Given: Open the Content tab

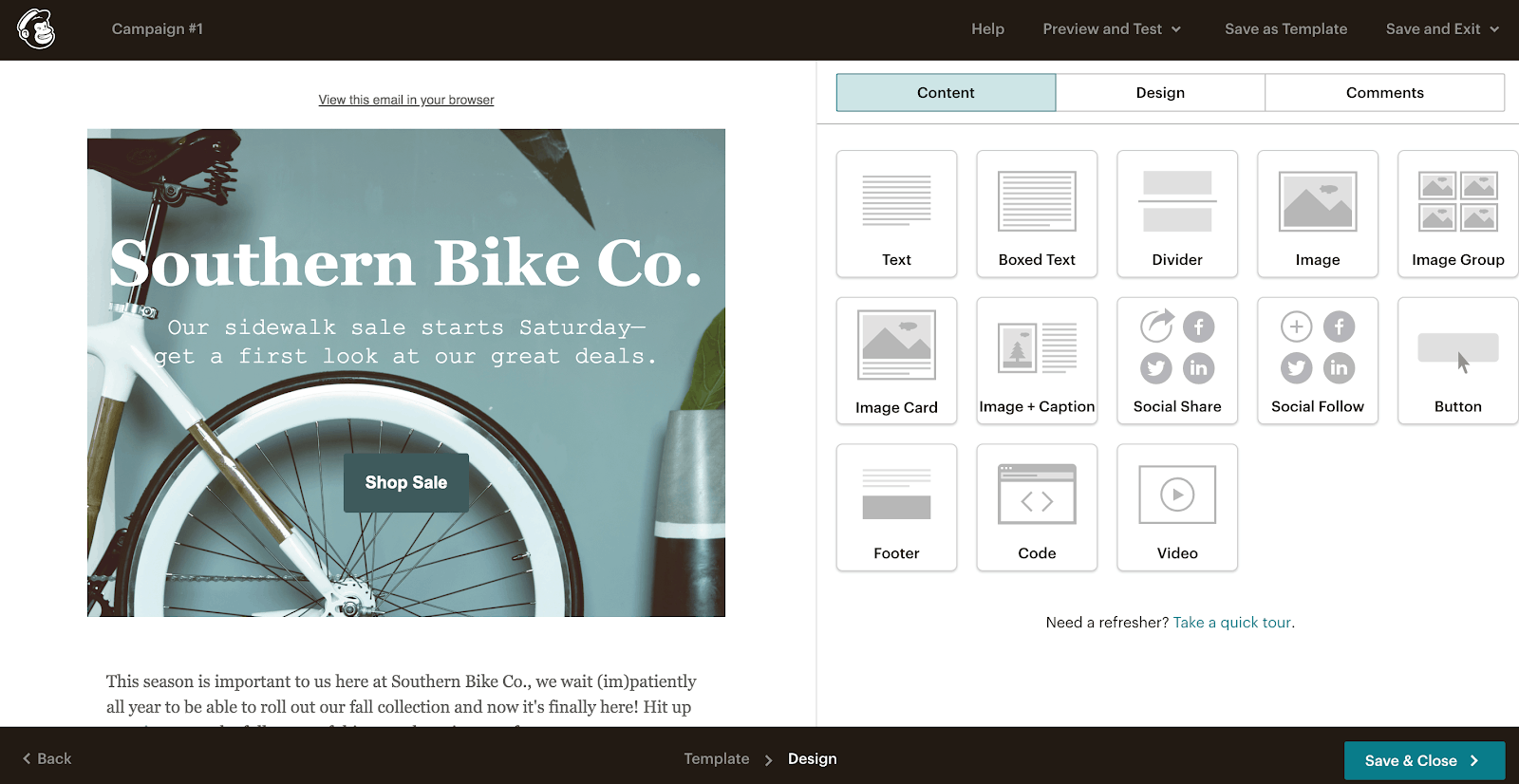Looking at the screenshot, I should pyautogui.click(x=946, y=92).
